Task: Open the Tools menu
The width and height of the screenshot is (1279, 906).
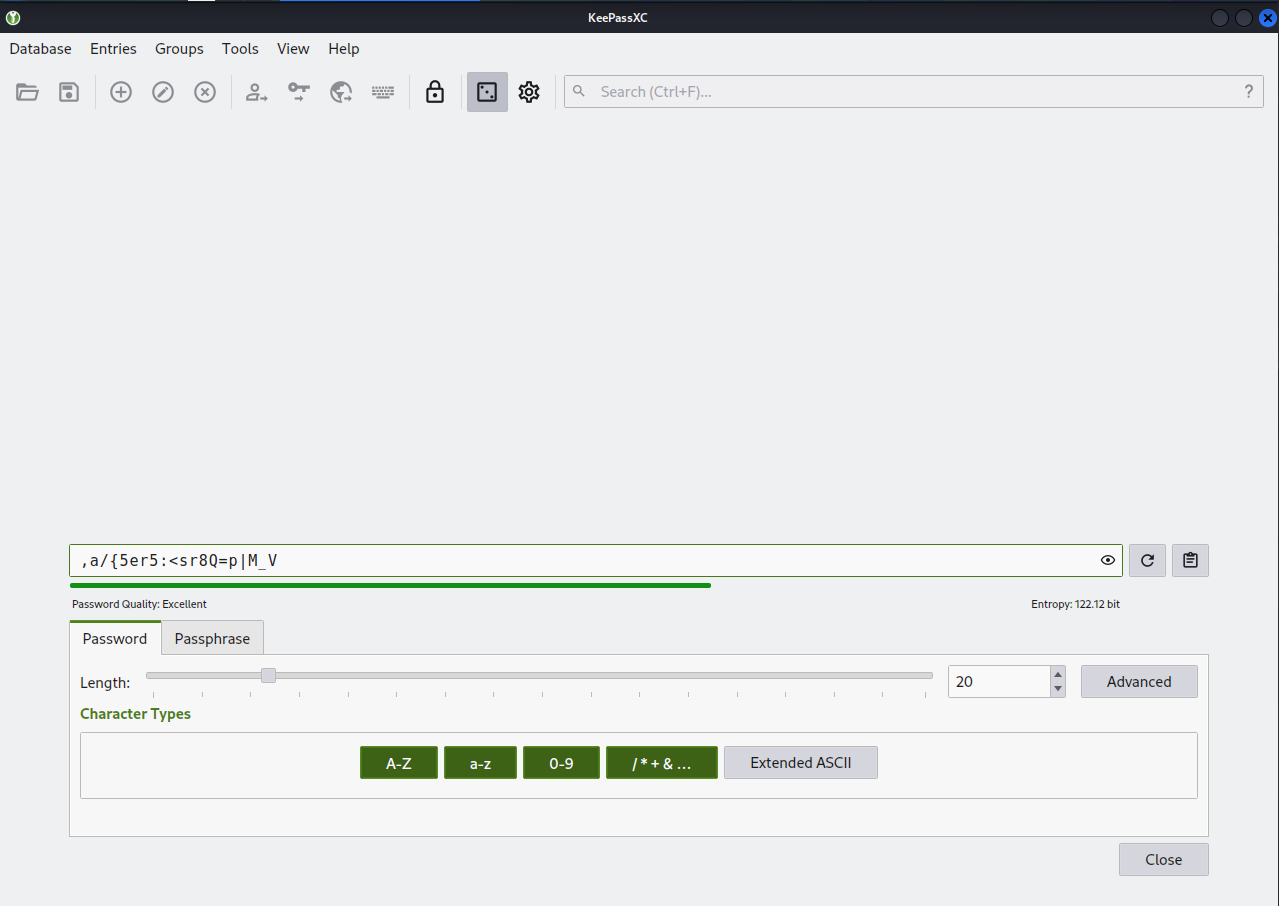Action: pyautogui.click(x=240, y=49)
